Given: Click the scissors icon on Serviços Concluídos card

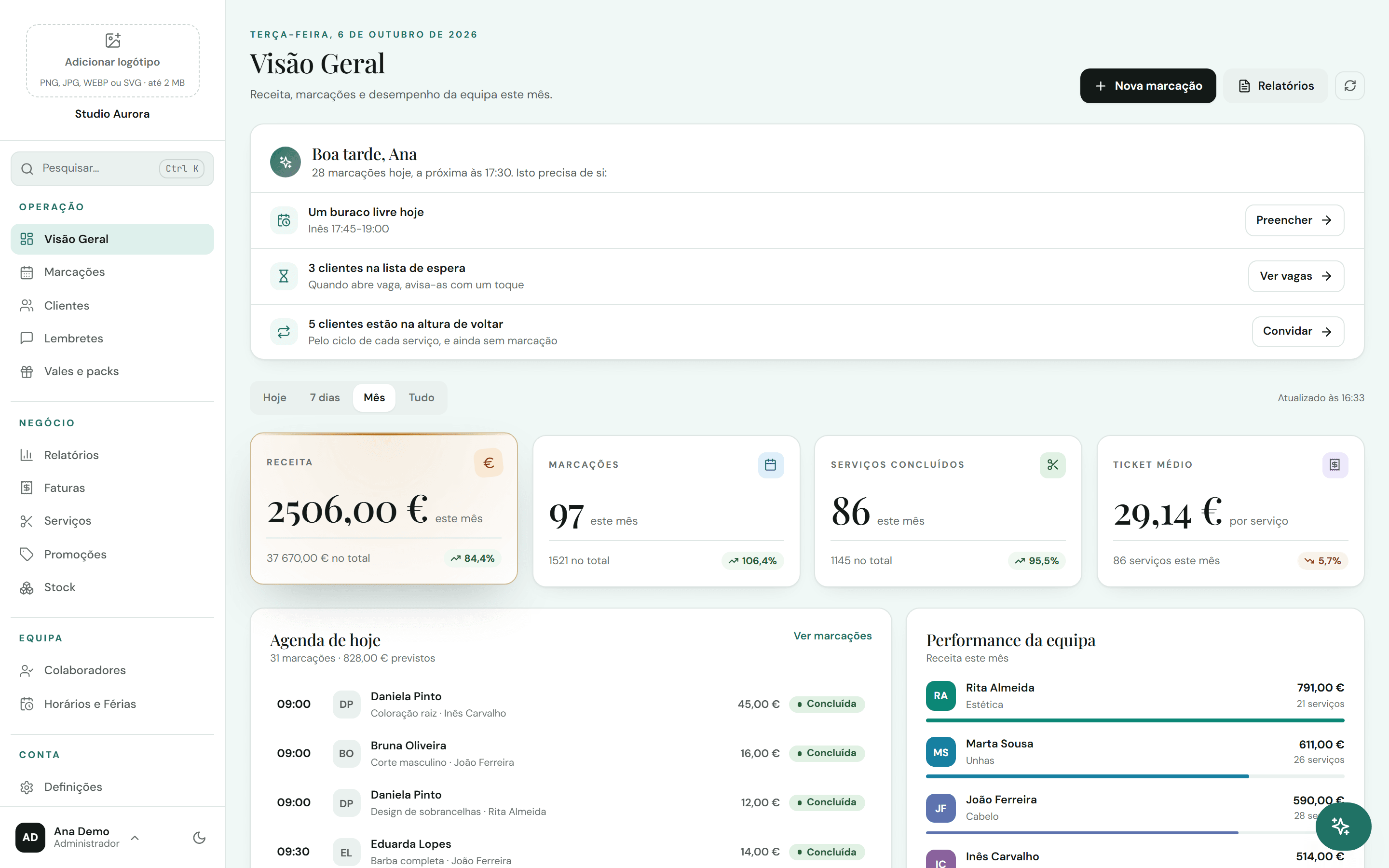Looking at the screenshot, I should [x=1052, y=464].
